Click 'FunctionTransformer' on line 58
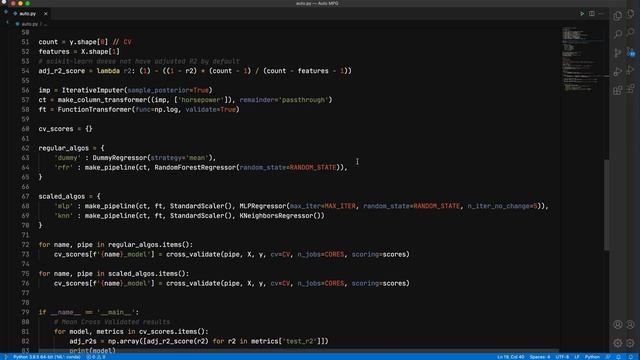The width and height of the screenshot is (640, 360). click(94, 109)
